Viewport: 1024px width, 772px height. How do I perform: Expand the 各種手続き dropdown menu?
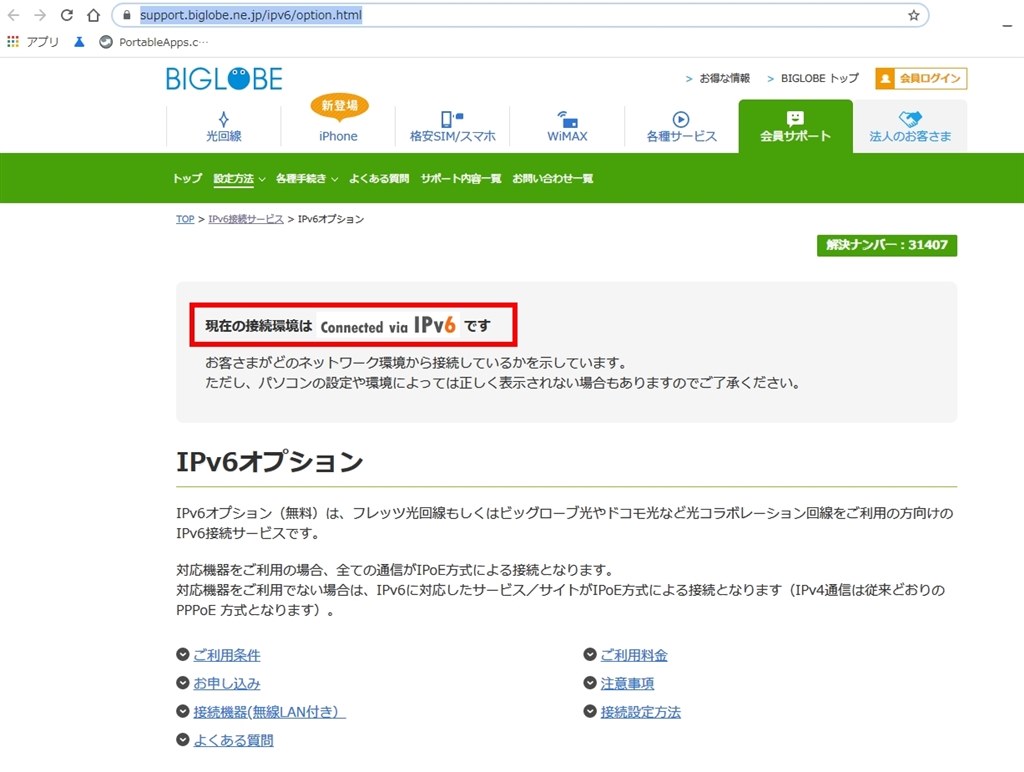303,178
